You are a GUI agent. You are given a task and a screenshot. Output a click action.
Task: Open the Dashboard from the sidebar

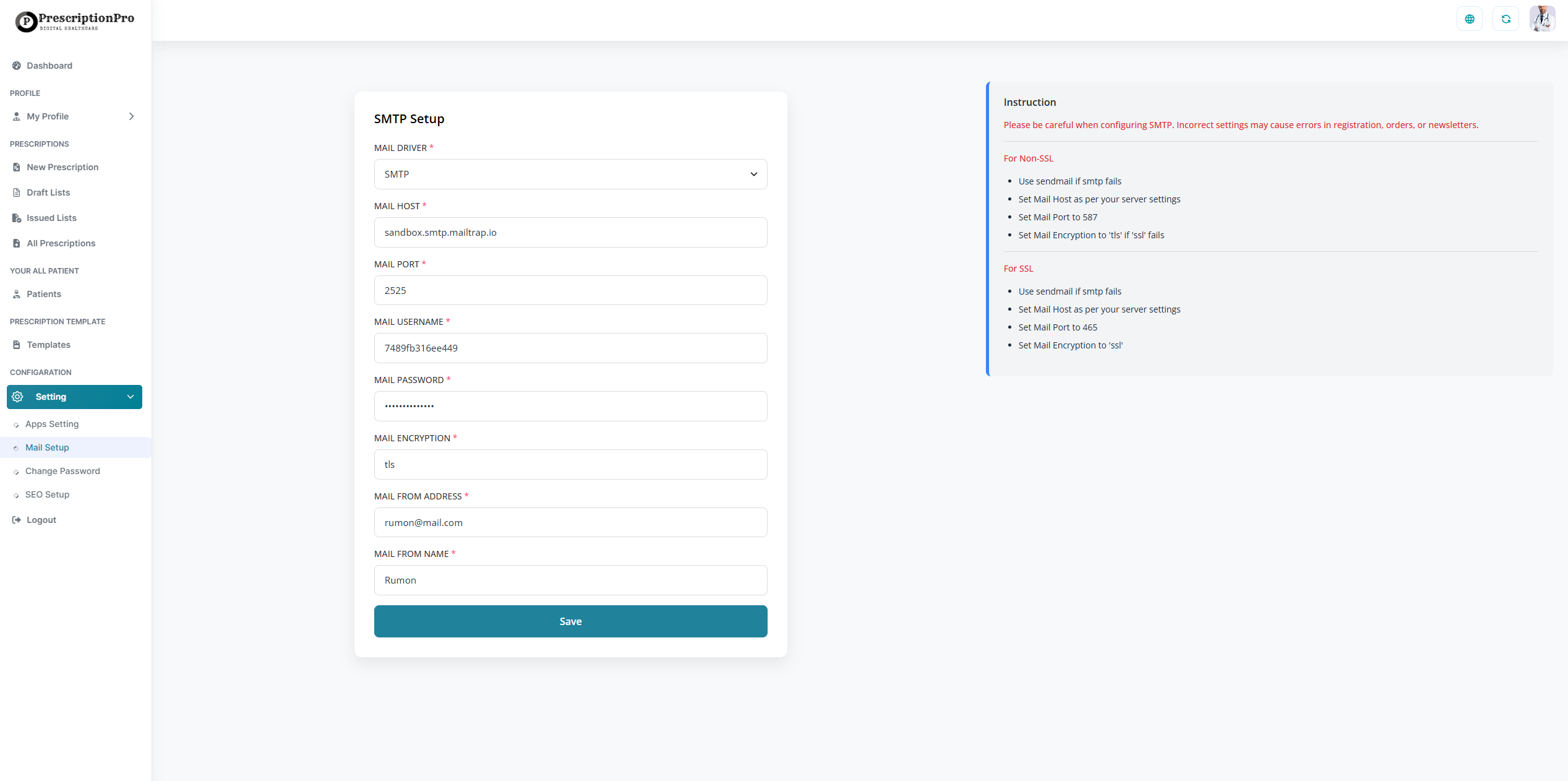click(x=17, y=66)
